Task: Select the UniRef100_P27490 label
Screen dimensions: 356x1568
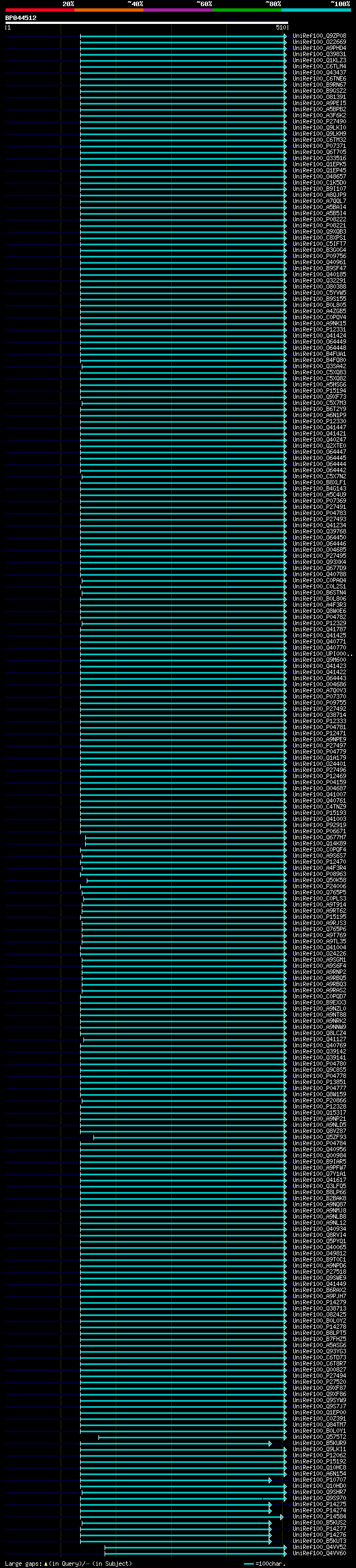Action: 319,121
